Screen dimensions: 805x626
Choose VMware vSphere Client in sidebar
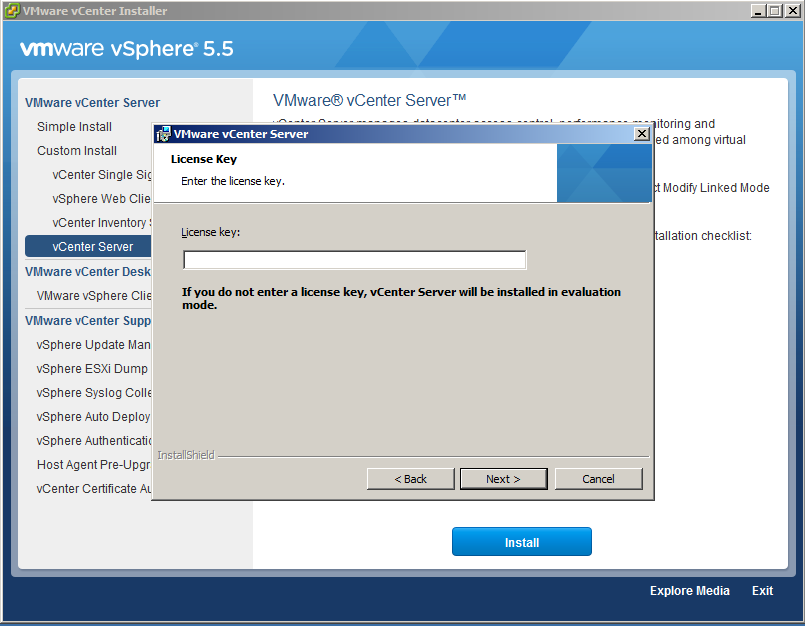point(94,296)
